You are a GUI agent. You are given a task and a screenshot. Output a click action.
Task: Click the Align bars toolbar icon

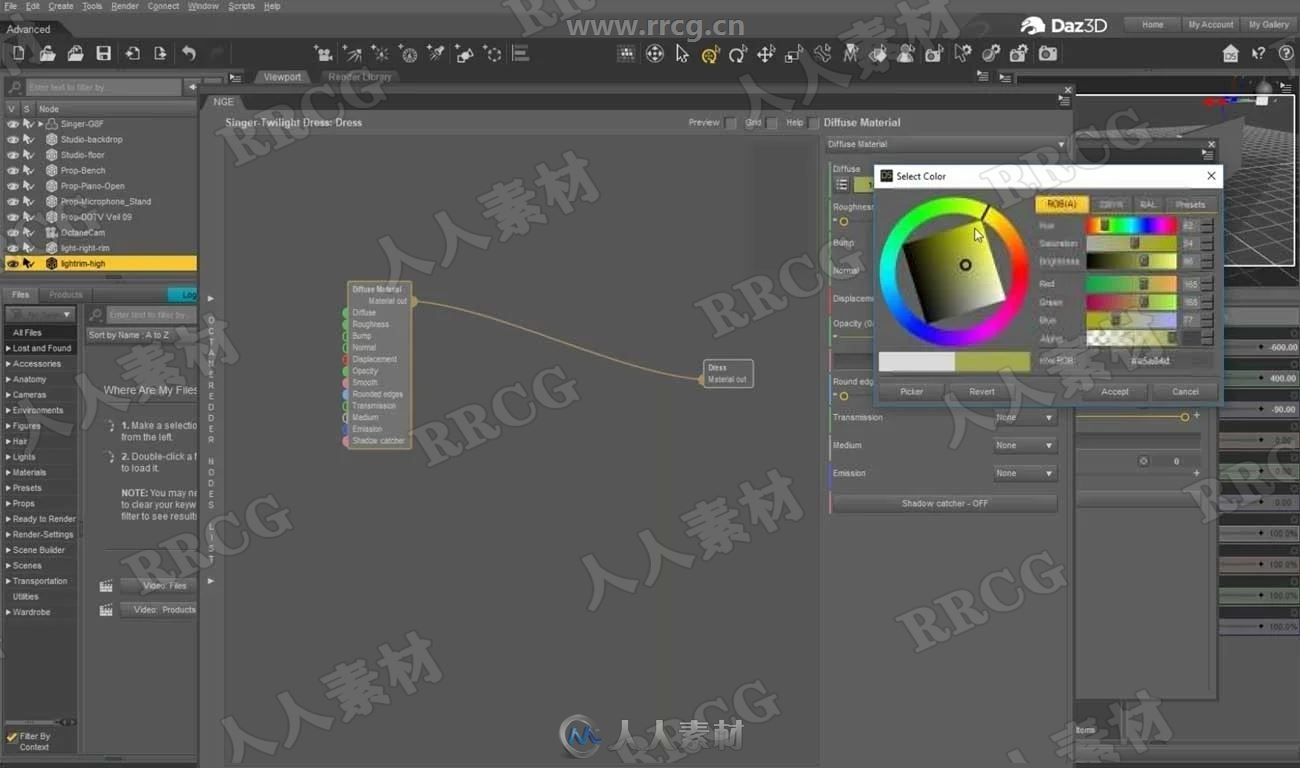pos(521,53)
